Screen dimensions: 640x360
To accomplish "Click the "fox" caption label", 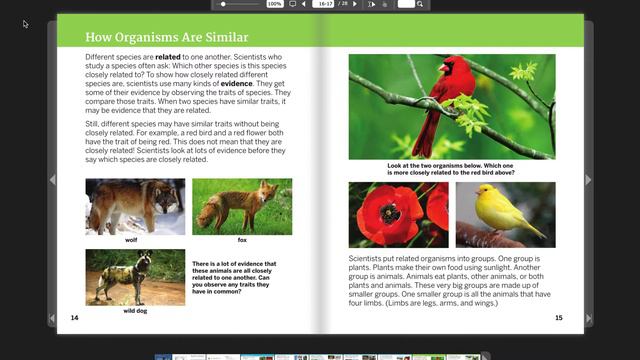I will [242, 240].
